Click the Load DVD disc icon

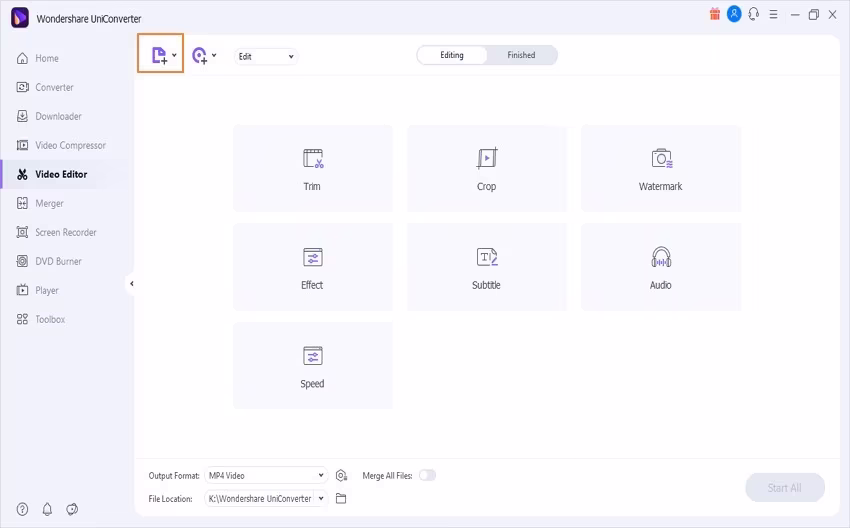tap(199, 55)
